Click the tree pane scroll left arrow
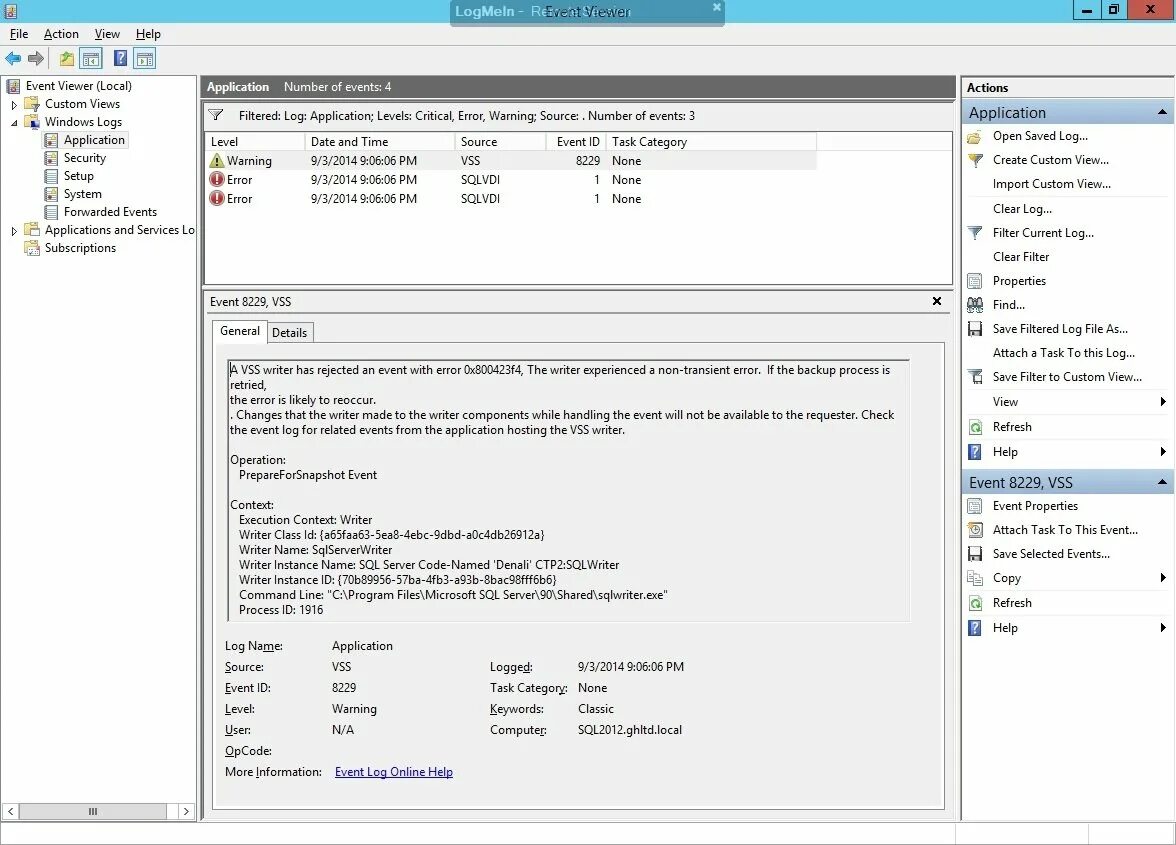The image size is (1176, 845). coord(10,811)
